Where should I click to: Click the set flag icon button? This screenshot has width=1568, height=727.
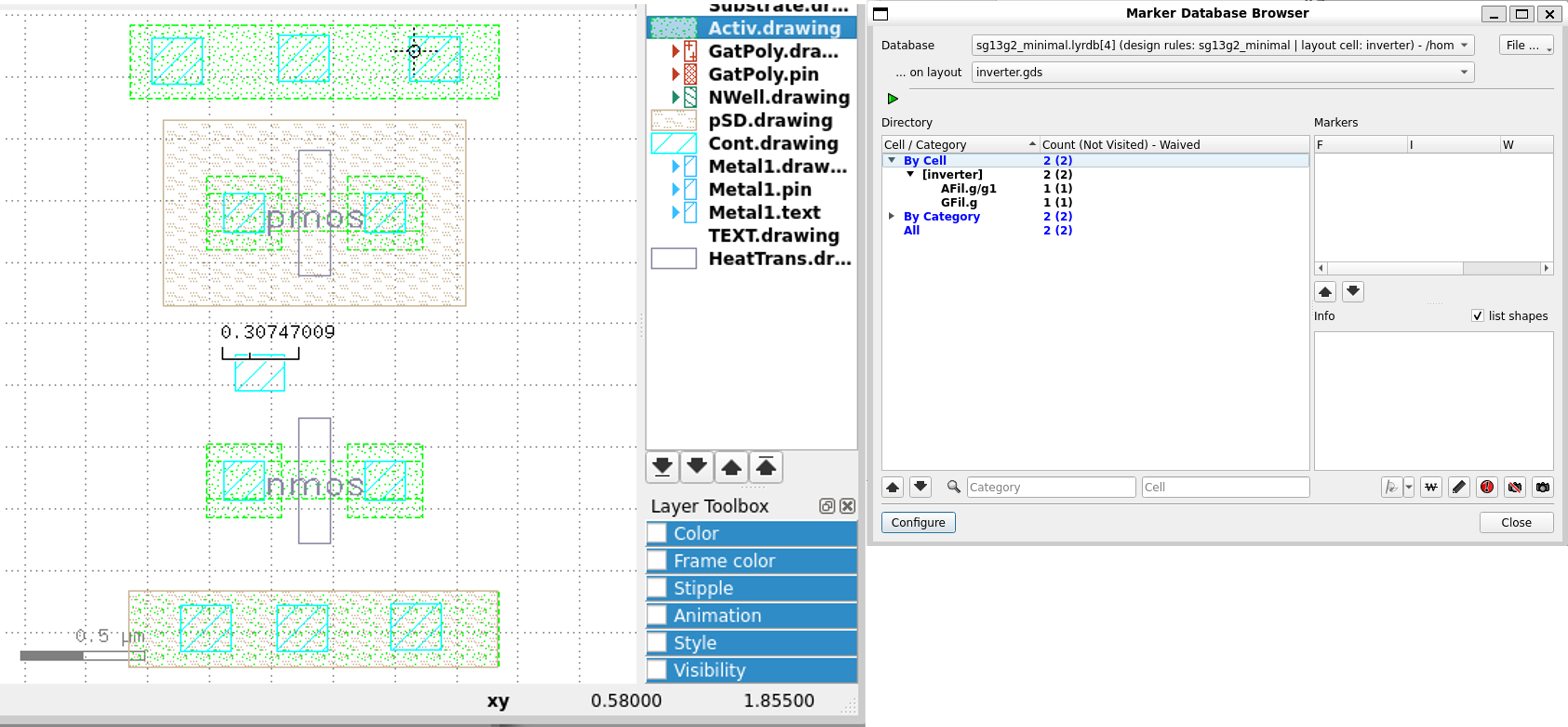click(1391, 487)
